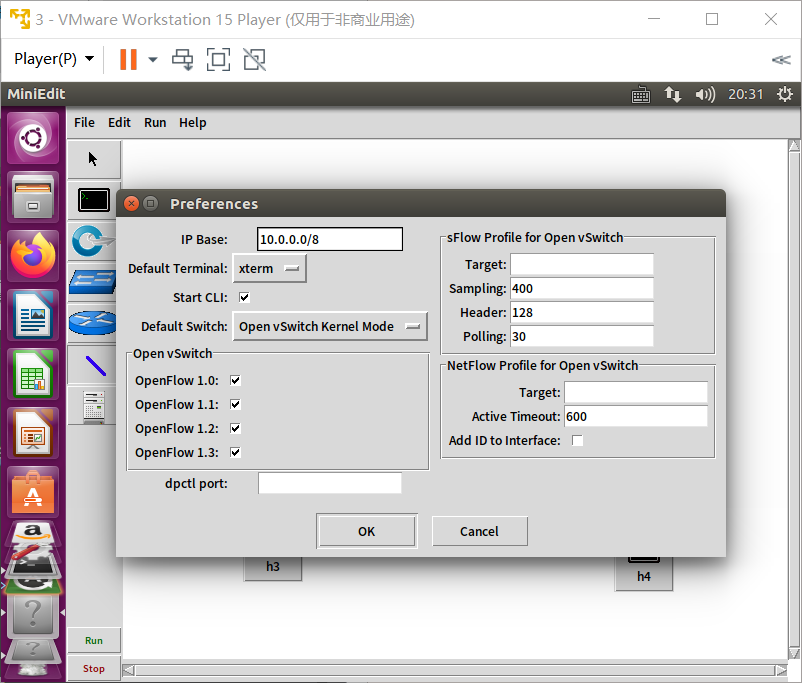Click the NetFlow Target input field
The image size is (802, 683).
636,392
